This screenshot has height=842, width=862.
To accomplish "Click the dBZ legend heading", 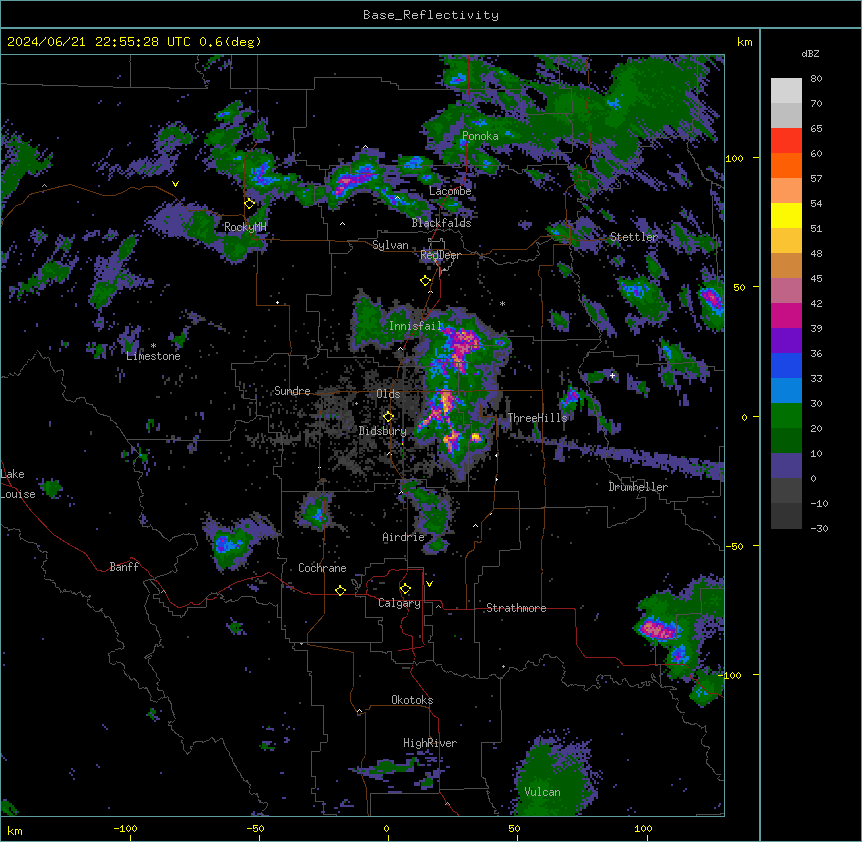I will pos(810,54).
